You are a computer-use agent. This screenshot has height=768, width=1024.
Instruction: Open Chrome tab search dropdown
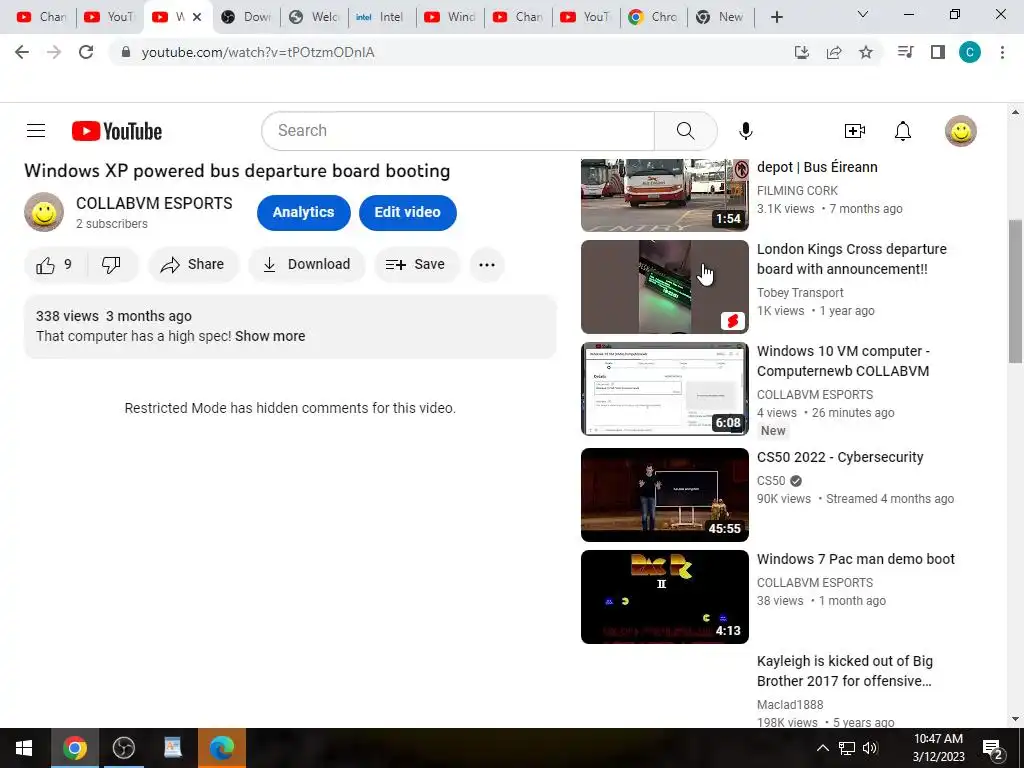(x=863, y=14)
